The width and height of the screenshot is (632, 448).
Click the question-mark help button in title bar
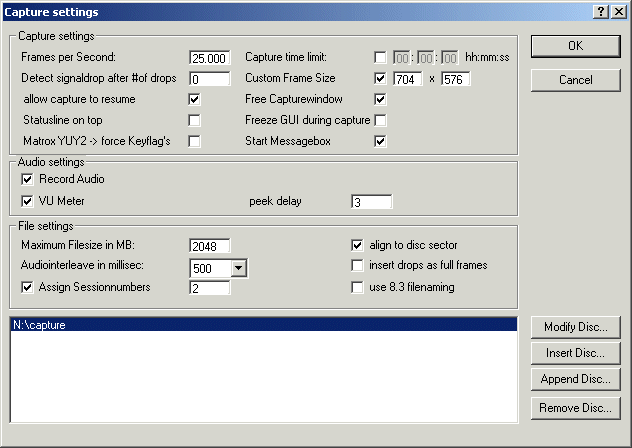[x=601, y=12]
